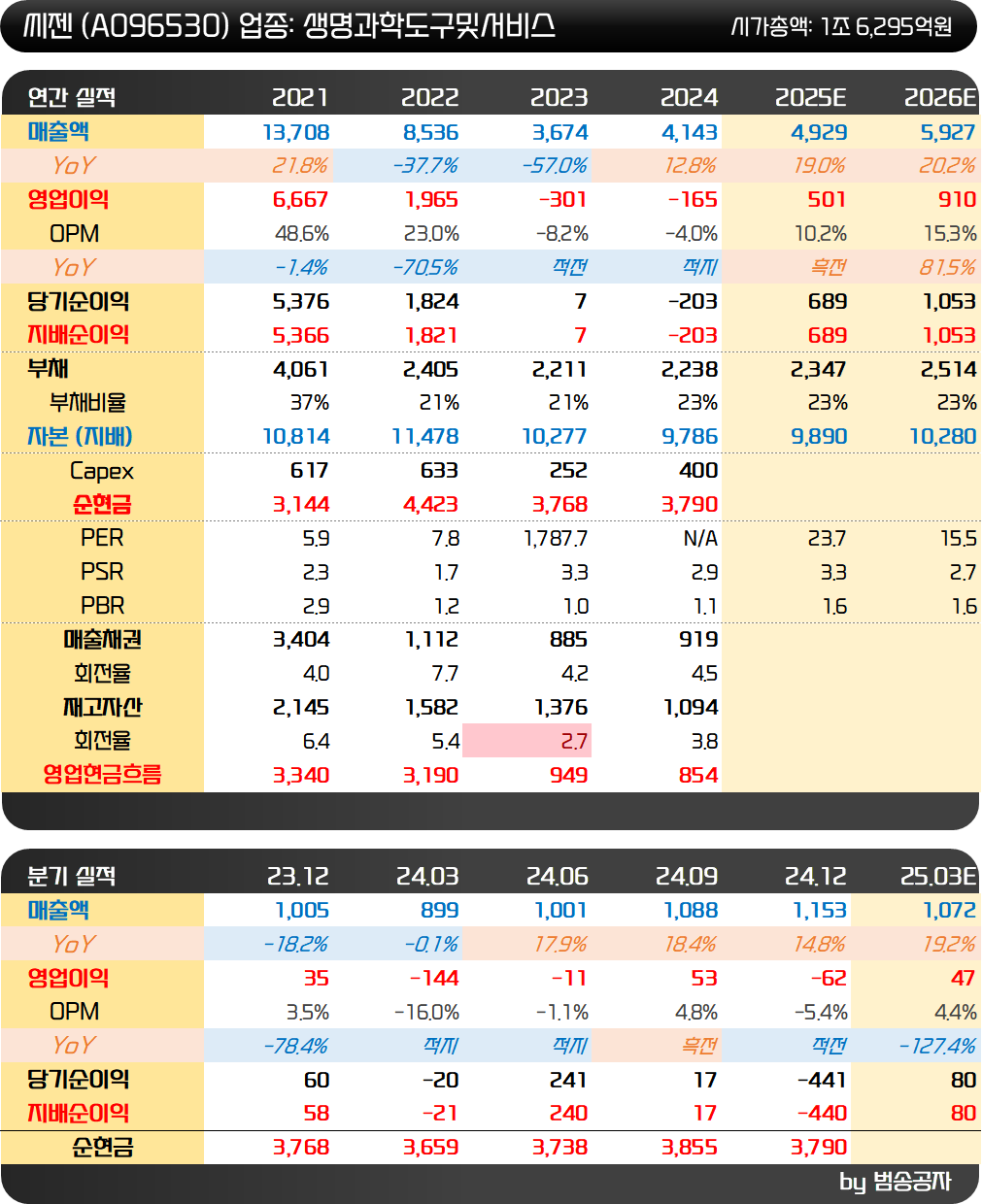This screenshot has width=982, height=1204.
Task: Select the 2021 OPM value 48.6%
Action: (x=302, y=234)
